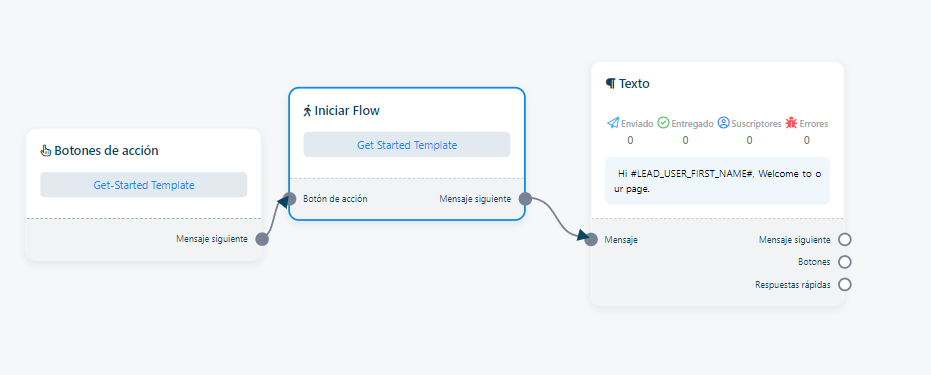The width and height of the screenshot is (931, 375).
Task: Click the arrowhead entering Botón de acción
Action: pyautogui.click(x=283, y=201)
